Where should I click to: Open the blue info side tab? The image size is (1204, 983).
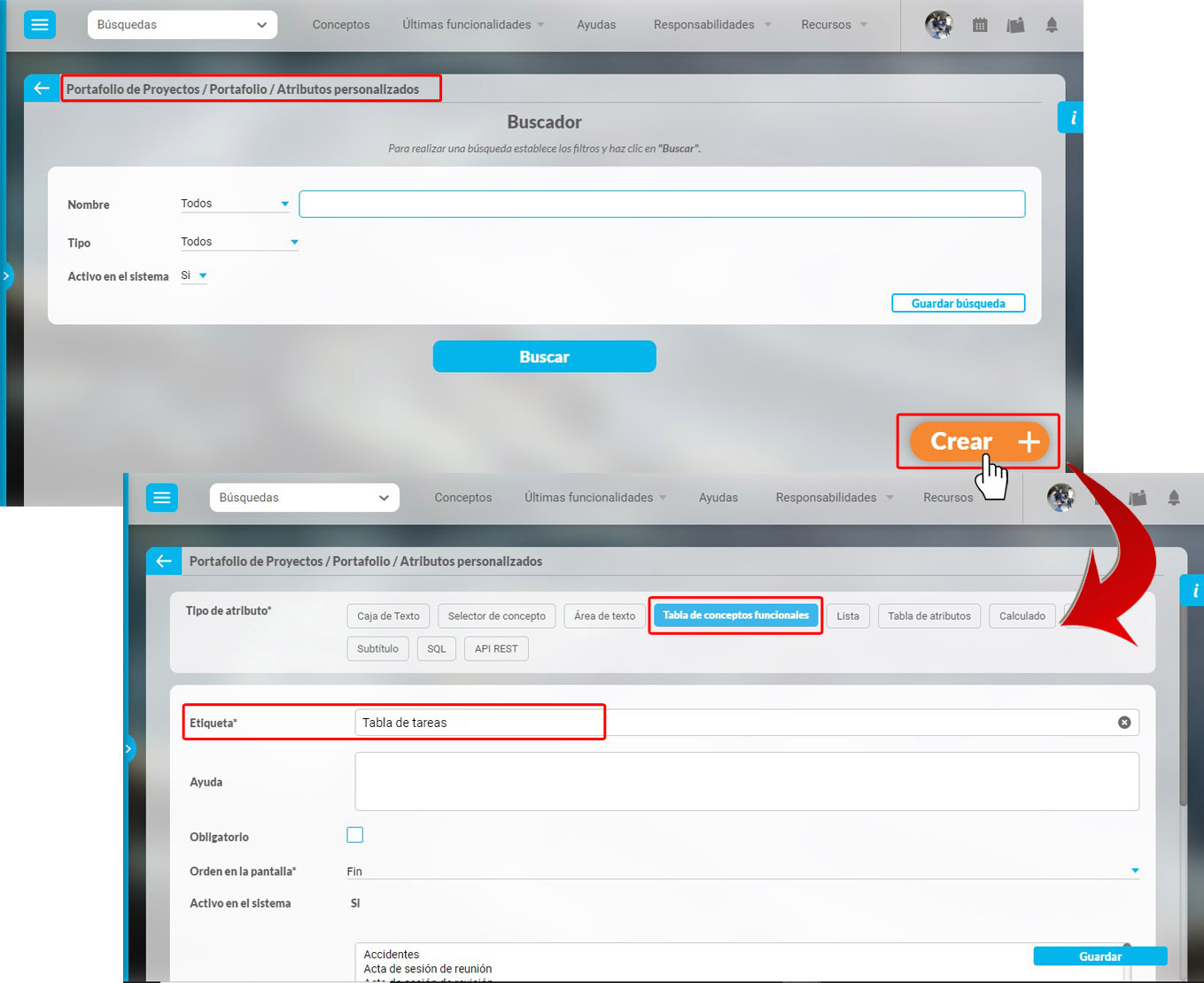1072,118
